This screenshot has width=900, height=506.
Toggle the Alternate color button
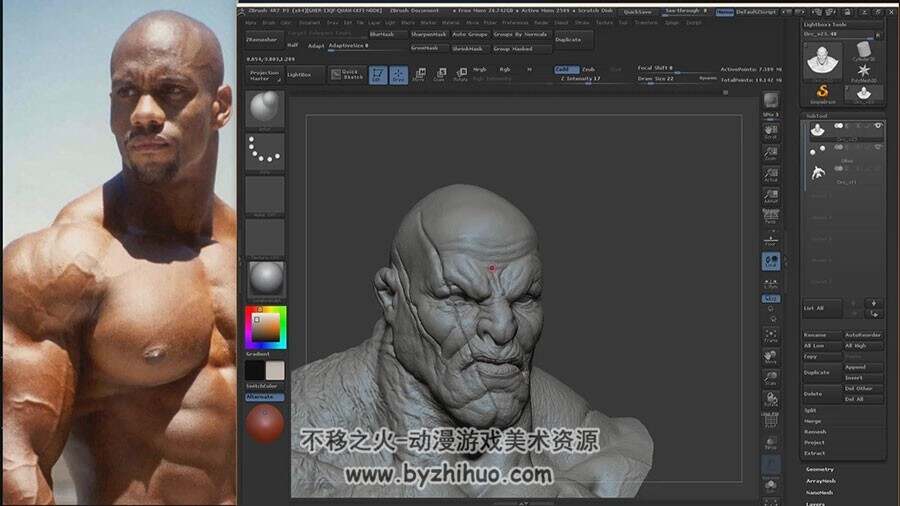point(265,397)
